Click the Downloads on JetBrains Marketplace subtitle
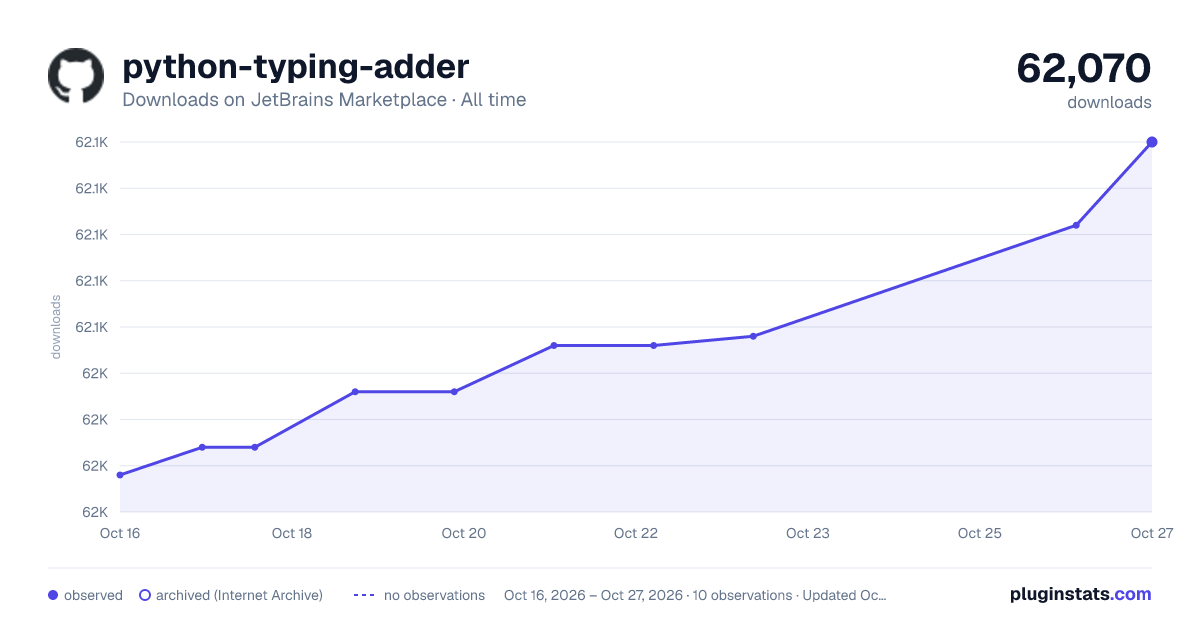Image resolution: width=1200 pixels, height=630 pixels. (x=324, y=100)
